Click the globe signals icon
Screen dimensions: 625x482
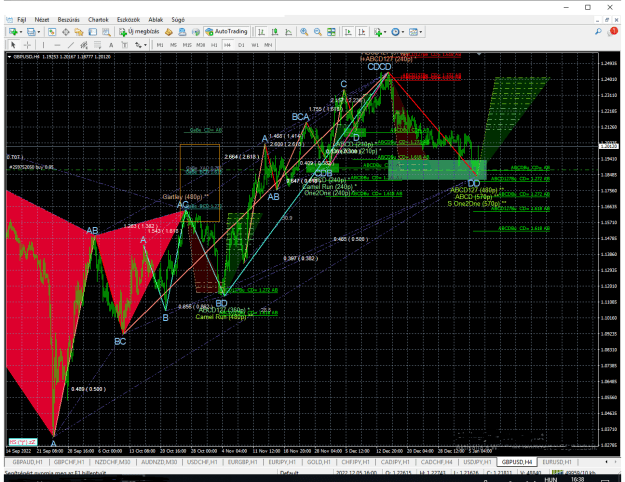coord(196,32)
